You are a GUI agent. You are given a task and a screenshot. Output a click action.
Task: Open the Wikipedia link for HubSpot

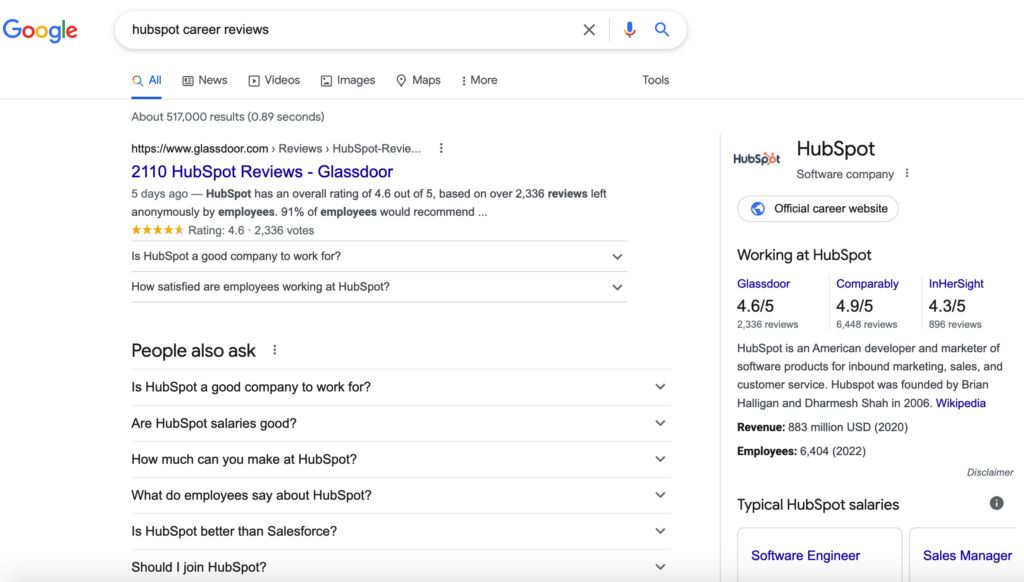[961, 403]
